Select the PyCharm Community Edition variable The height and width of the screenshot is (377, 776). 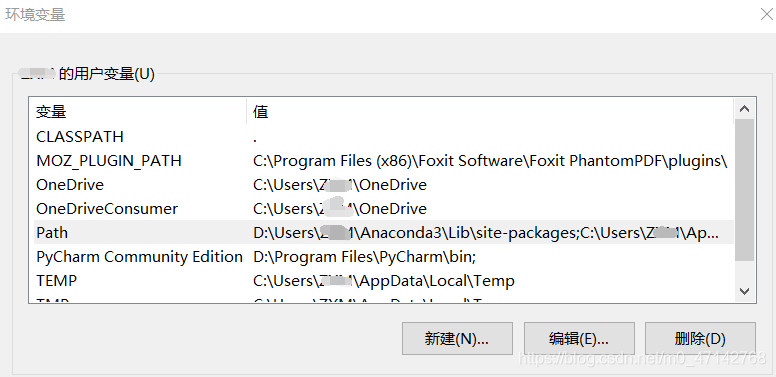click(x=139, y=257)
